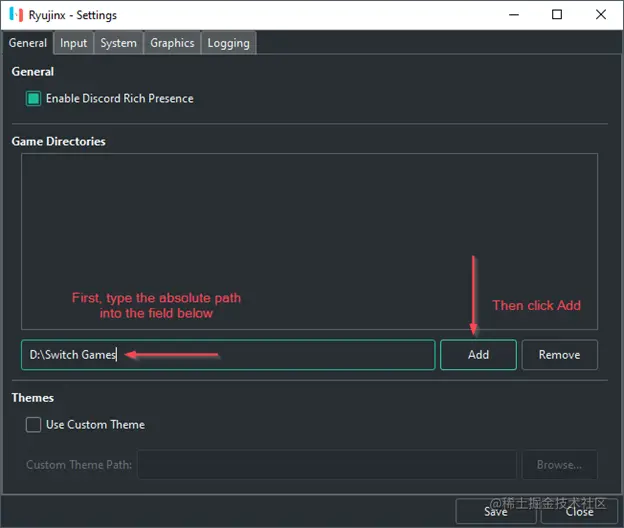Switch to the General tab
This screenshot has height=528, width=624.
pos(27,43)
